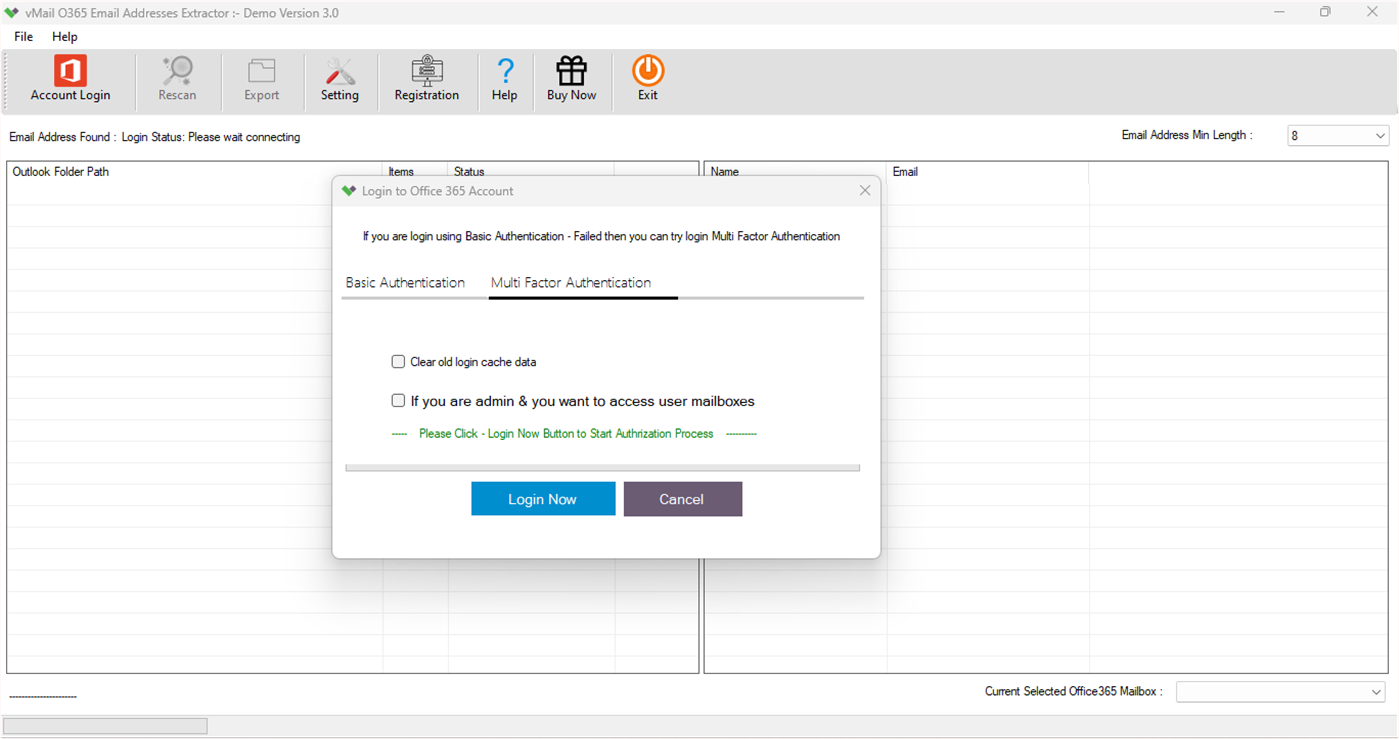Click the Login Now button
The width and height of the screenshot is (1399, 739).
click(543, 499)
